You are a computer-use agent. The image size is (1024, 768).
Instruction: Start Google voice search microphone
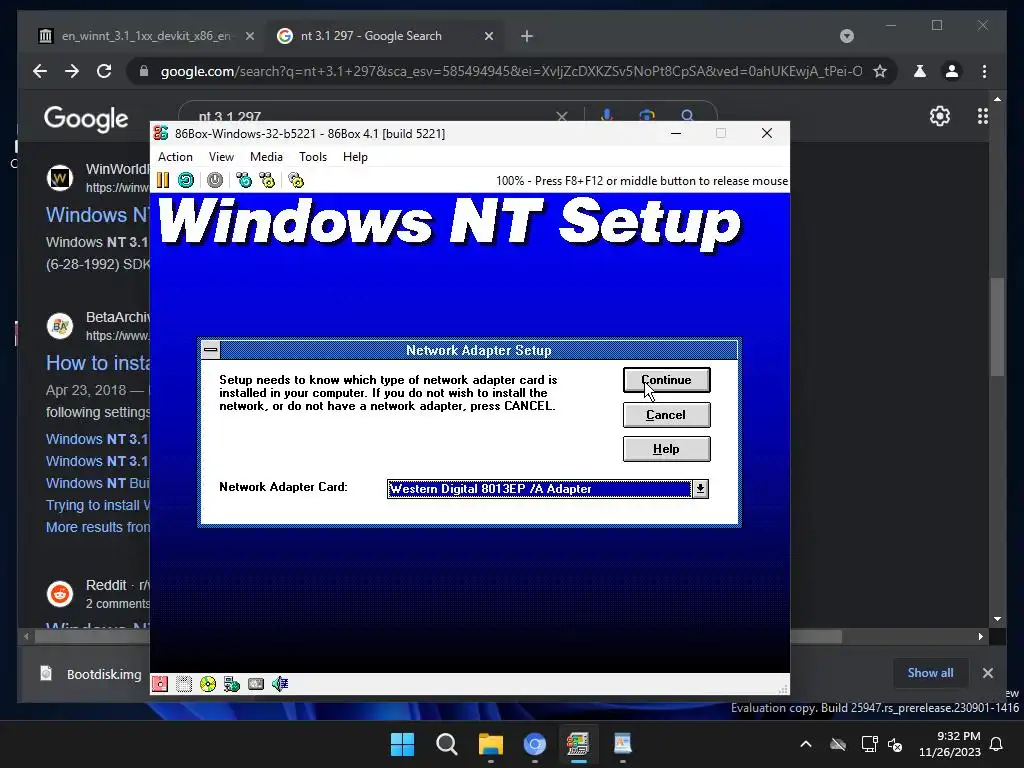point(607,116)
